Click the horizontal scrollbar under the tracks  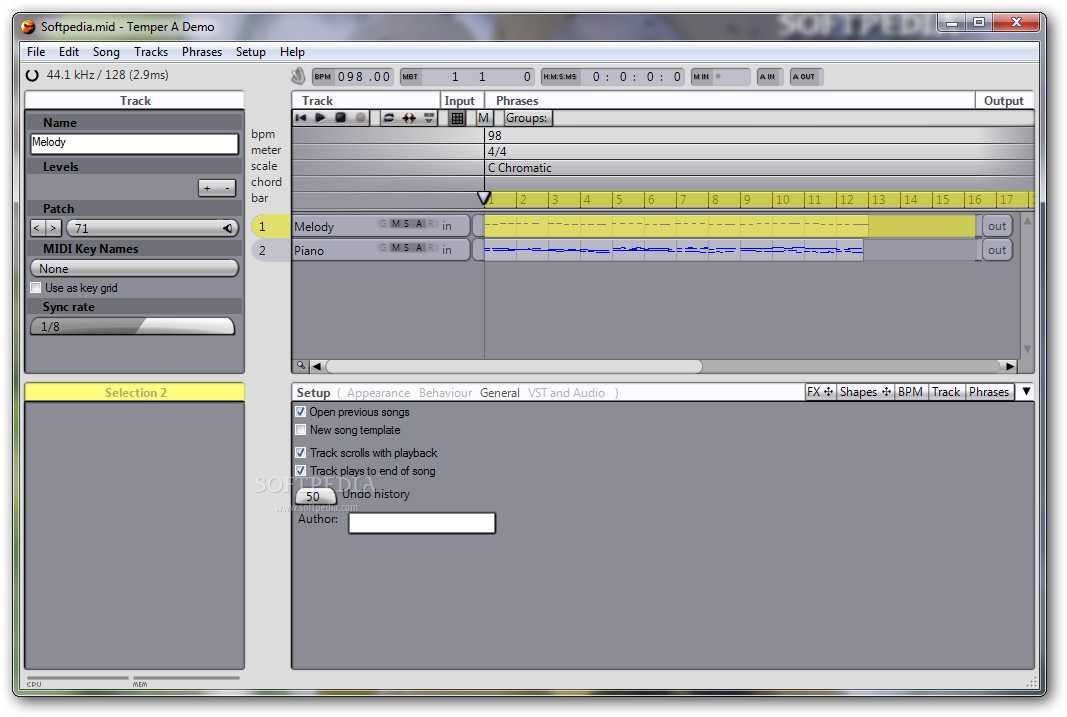click(x=514, y=366)
